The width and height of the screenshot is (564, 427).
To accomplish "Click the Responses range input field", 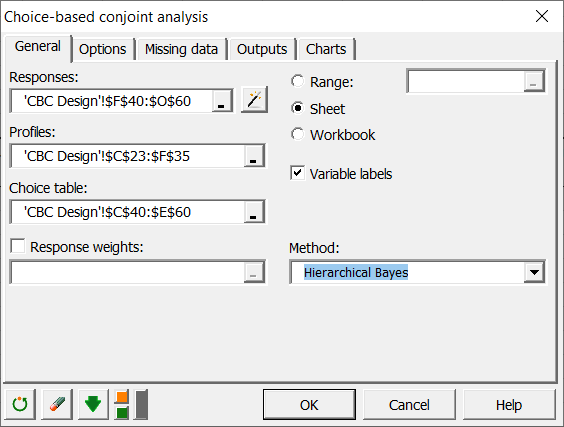I will tap(112, 101).
